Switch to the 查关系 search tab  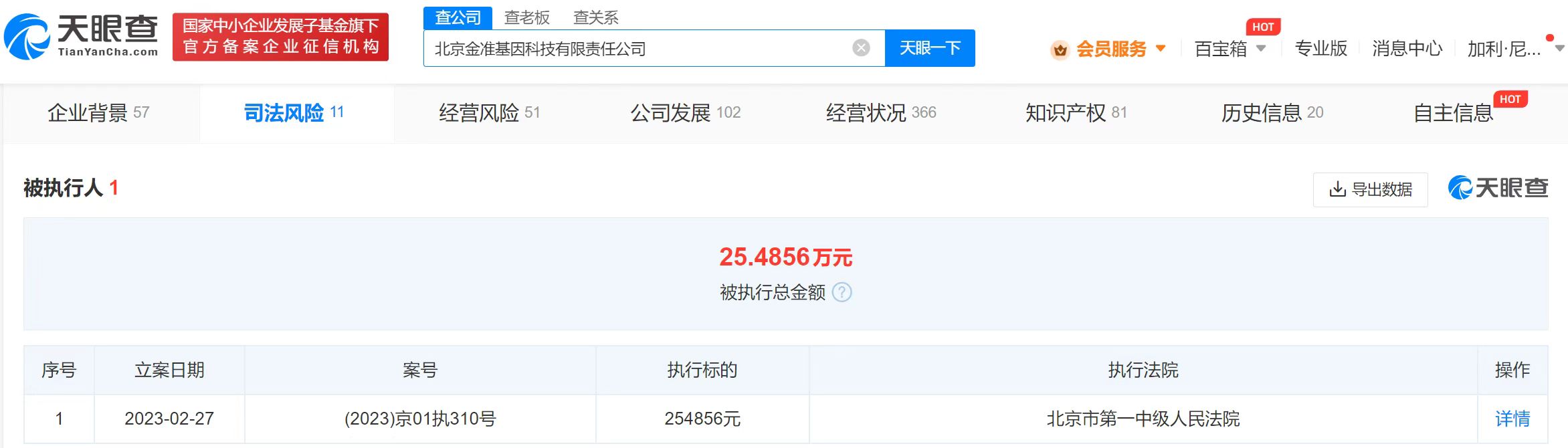pos(595,18)
